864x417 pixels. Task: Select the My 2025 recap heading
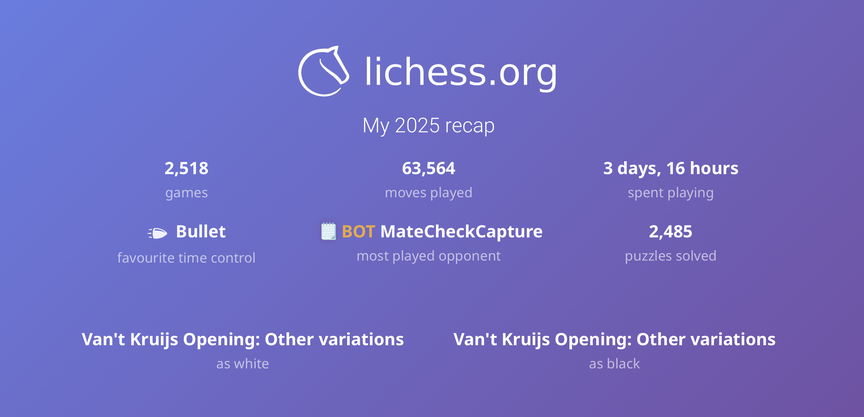coord(428,127)
